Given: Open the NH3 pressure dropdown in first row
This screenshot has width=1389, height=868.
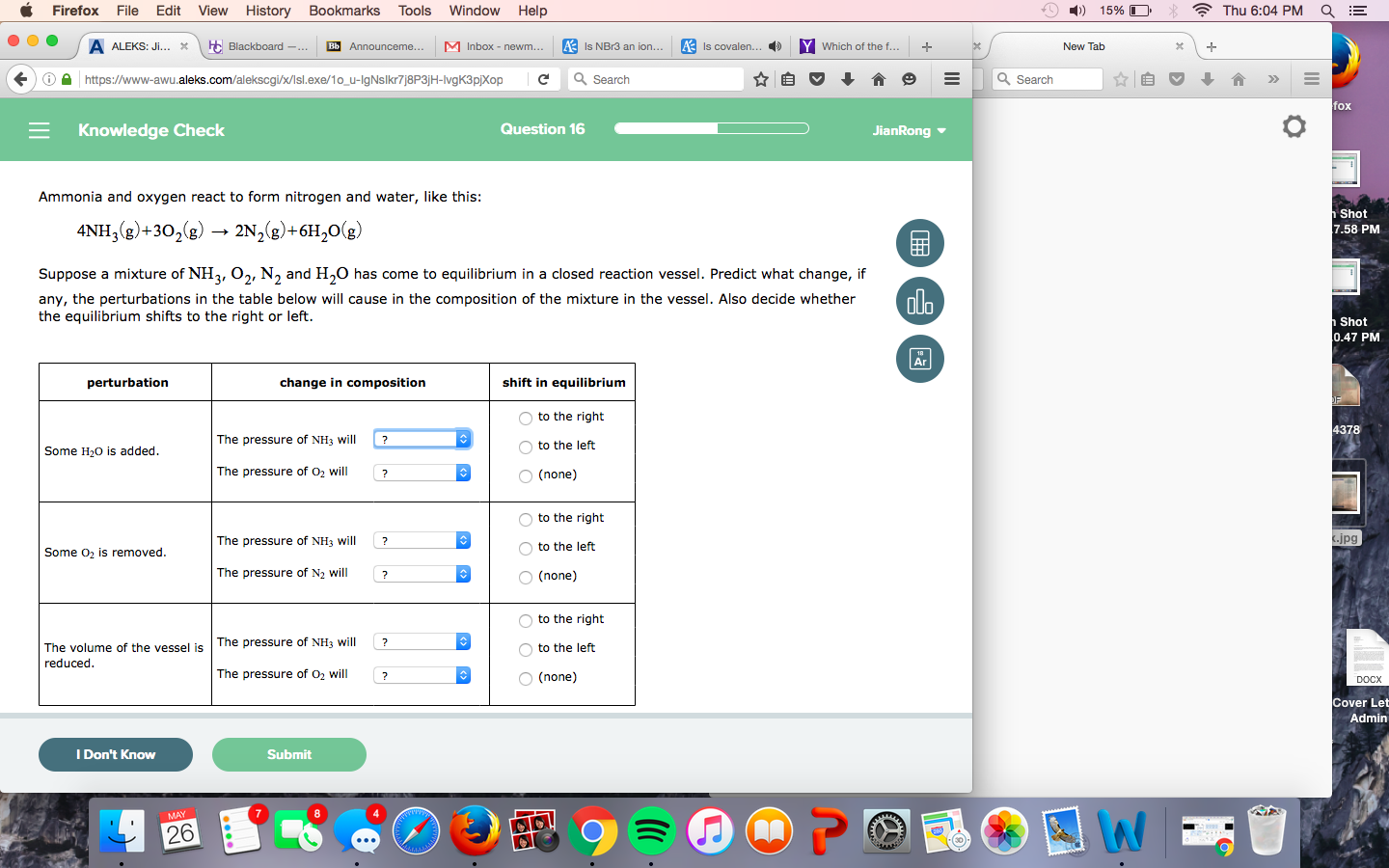Looking at the screenshot, I should pyautogui.click(x=422, y=439).
